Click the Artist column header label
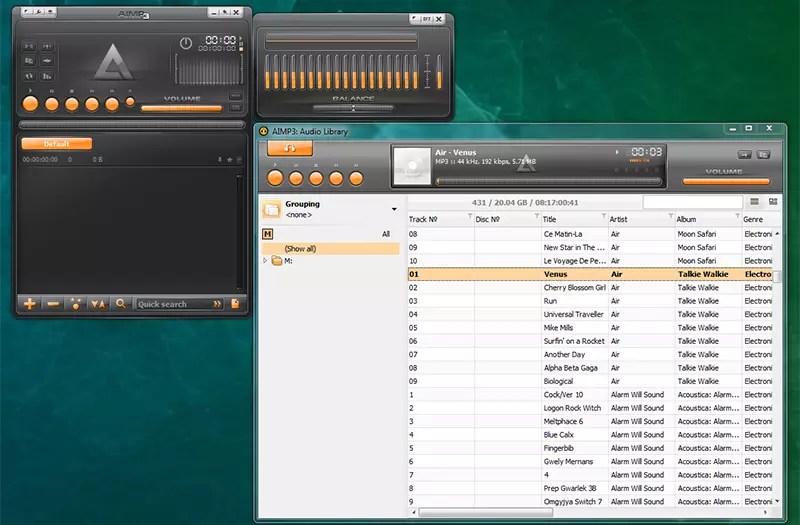This screenshot has height=525, width=800. point(618,219)
